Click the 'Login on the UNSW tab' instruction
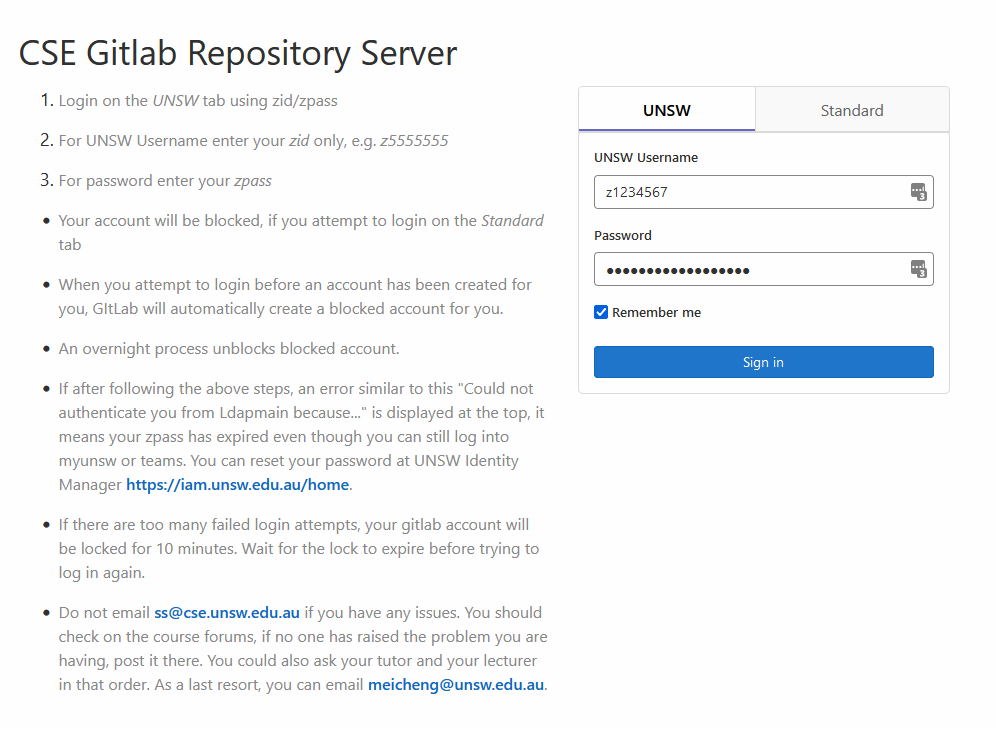This screenshot has height=729, width=997. click(198, 100)
